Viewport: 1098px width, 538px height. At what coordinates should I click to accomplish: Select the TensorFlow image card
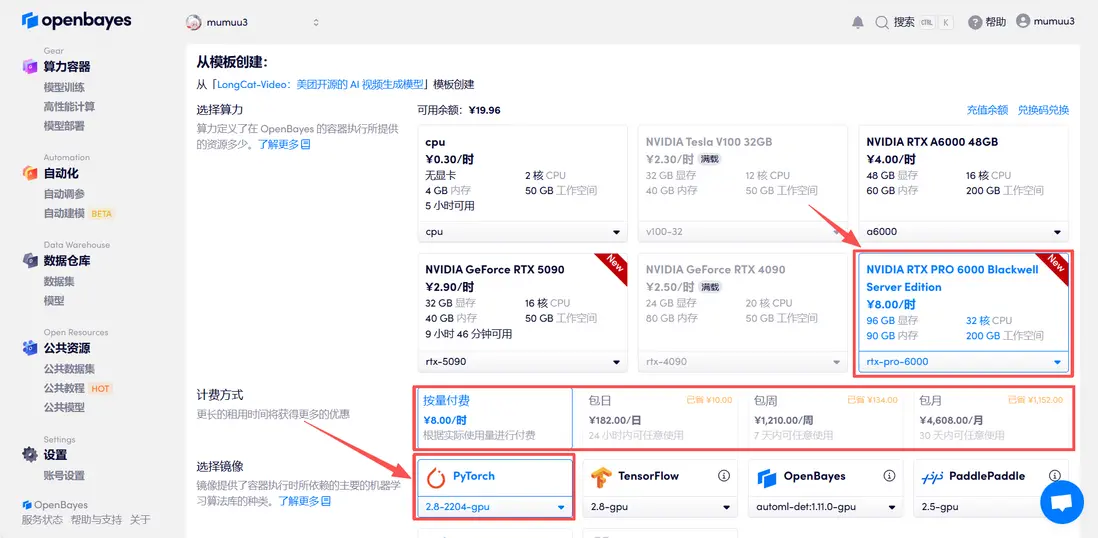pos(660,489)
